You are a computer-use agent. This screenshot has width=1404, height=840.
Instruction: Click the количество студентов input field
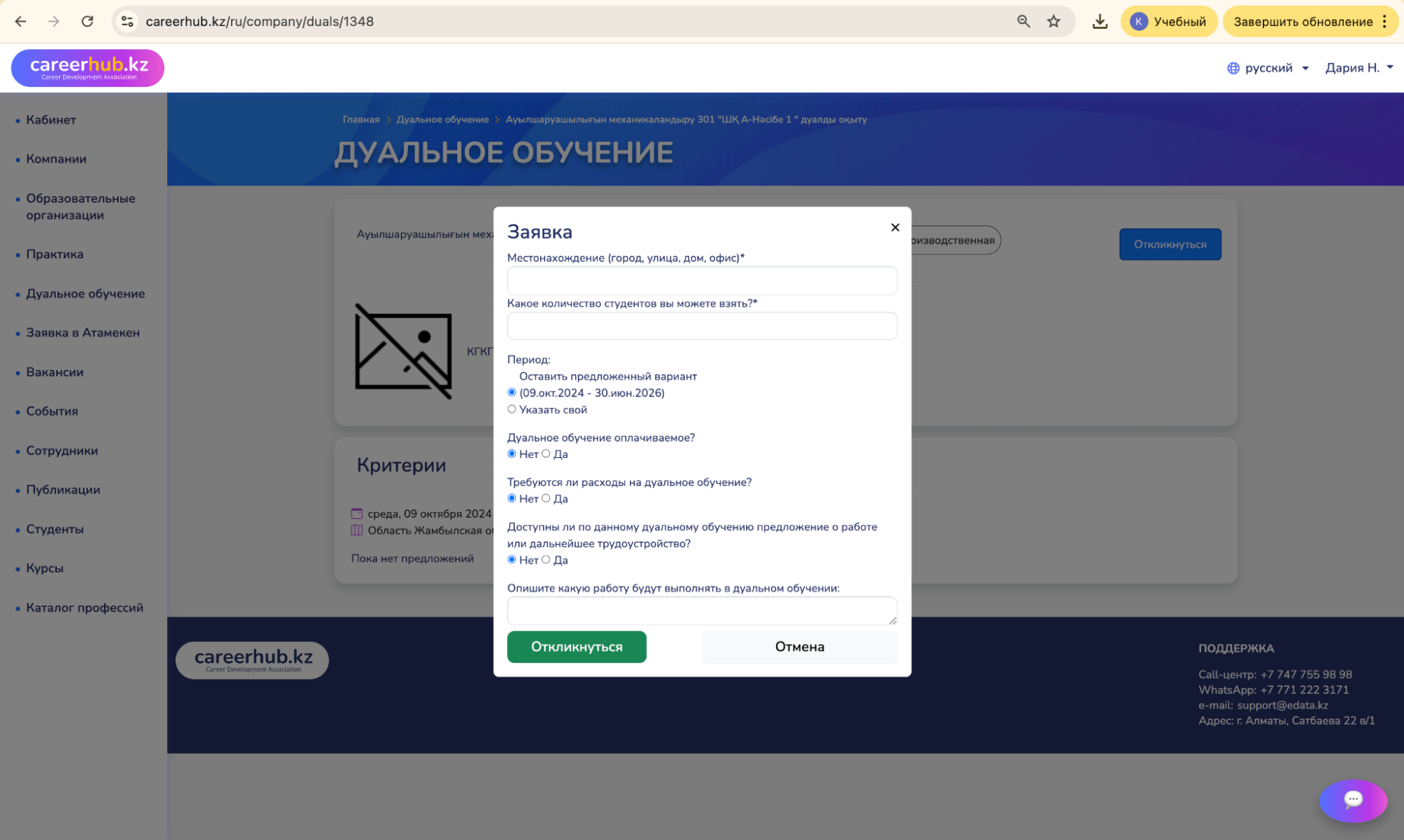coord(702,326)
